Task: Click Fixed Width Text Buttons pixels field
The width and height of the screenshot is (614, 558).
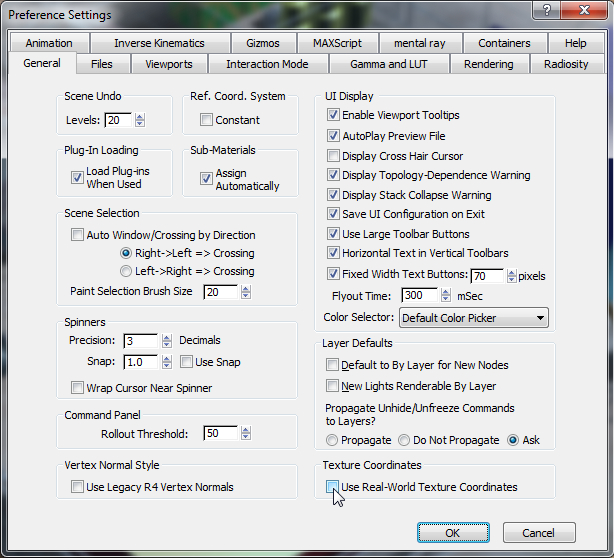Action: (487, 276)
